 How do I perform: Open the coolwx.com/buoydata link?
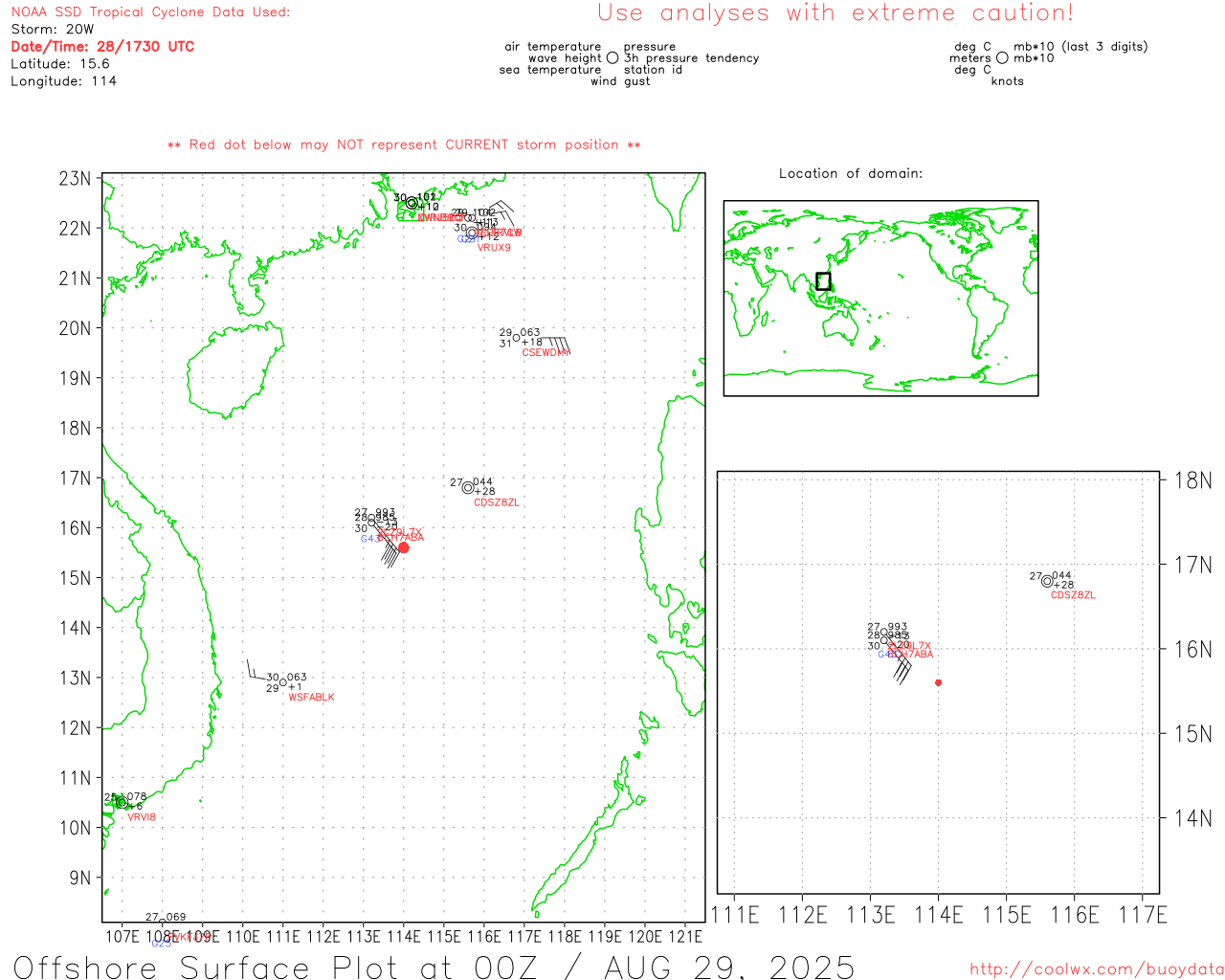1097,969
